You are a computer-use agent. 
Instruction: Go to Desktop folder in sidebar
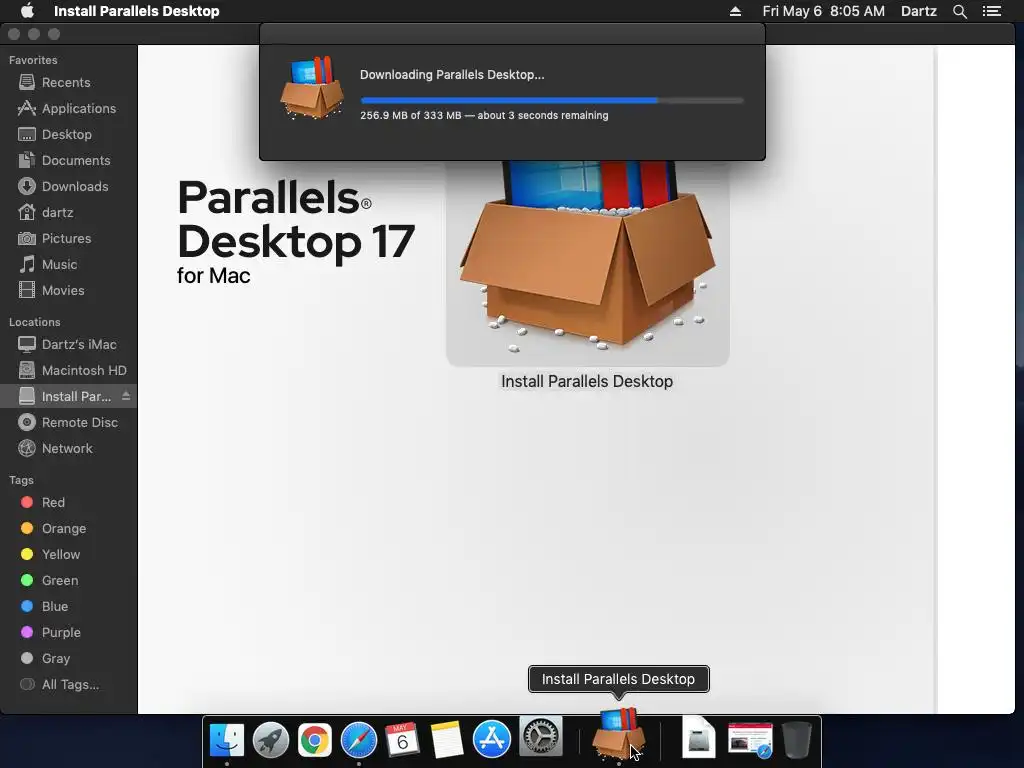69,135
